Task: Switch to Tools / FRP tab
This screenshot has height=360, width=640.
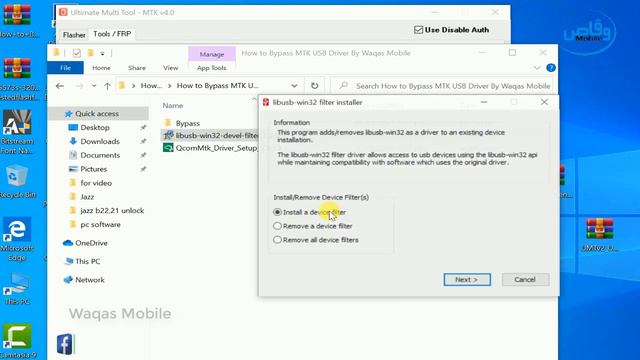Action: [x=112, y=34]
